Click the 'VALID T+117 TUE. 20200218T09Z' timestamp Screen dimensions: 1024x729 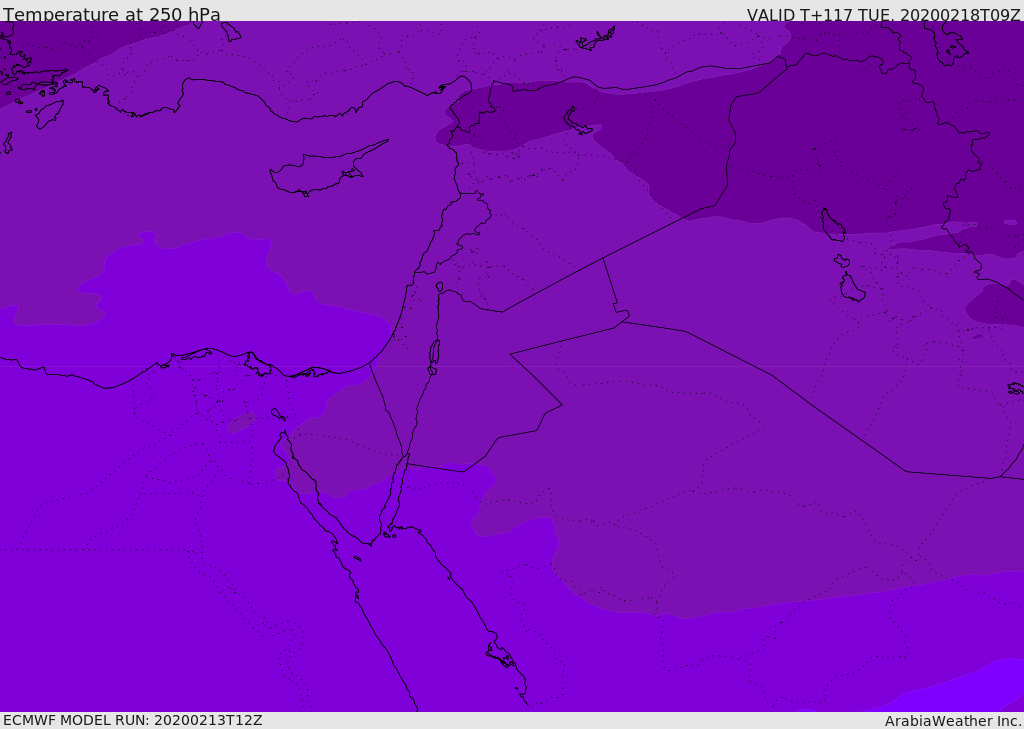(x=884, y=14)
